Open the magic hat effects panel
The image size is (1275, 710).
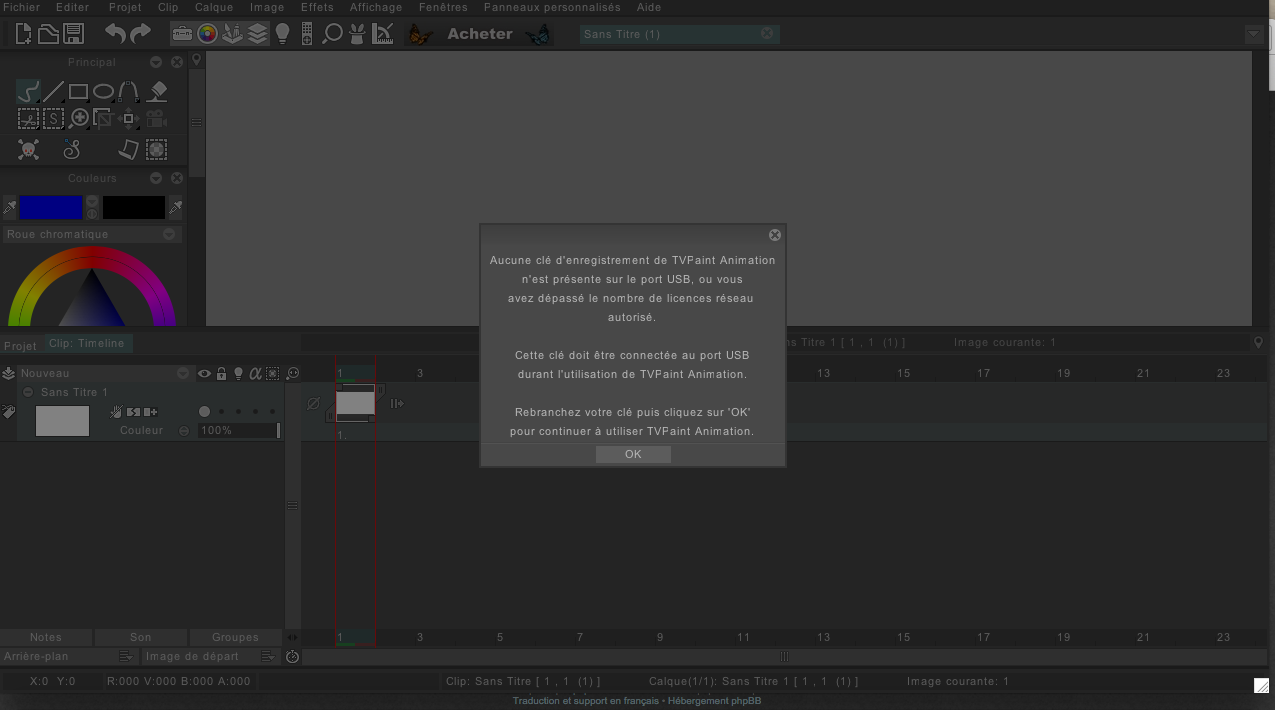(x=357, y=34)
